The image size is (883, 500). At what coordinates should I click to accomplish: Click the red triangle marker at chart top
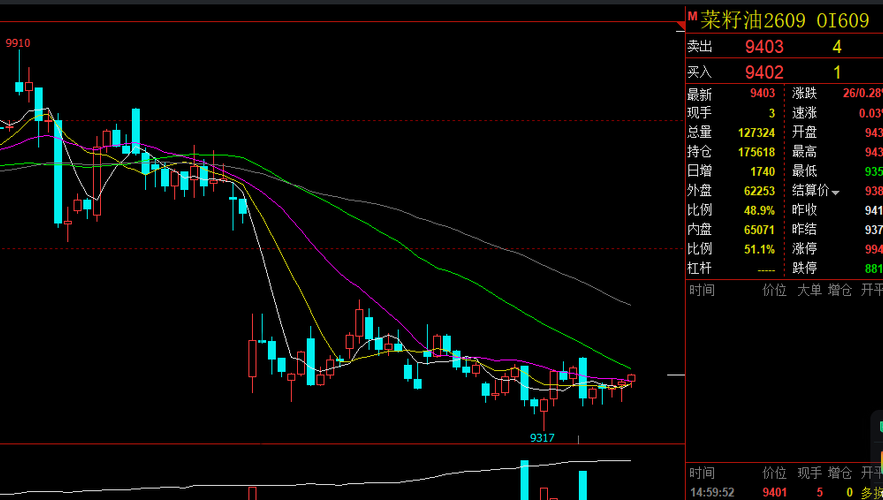[681, 25]
